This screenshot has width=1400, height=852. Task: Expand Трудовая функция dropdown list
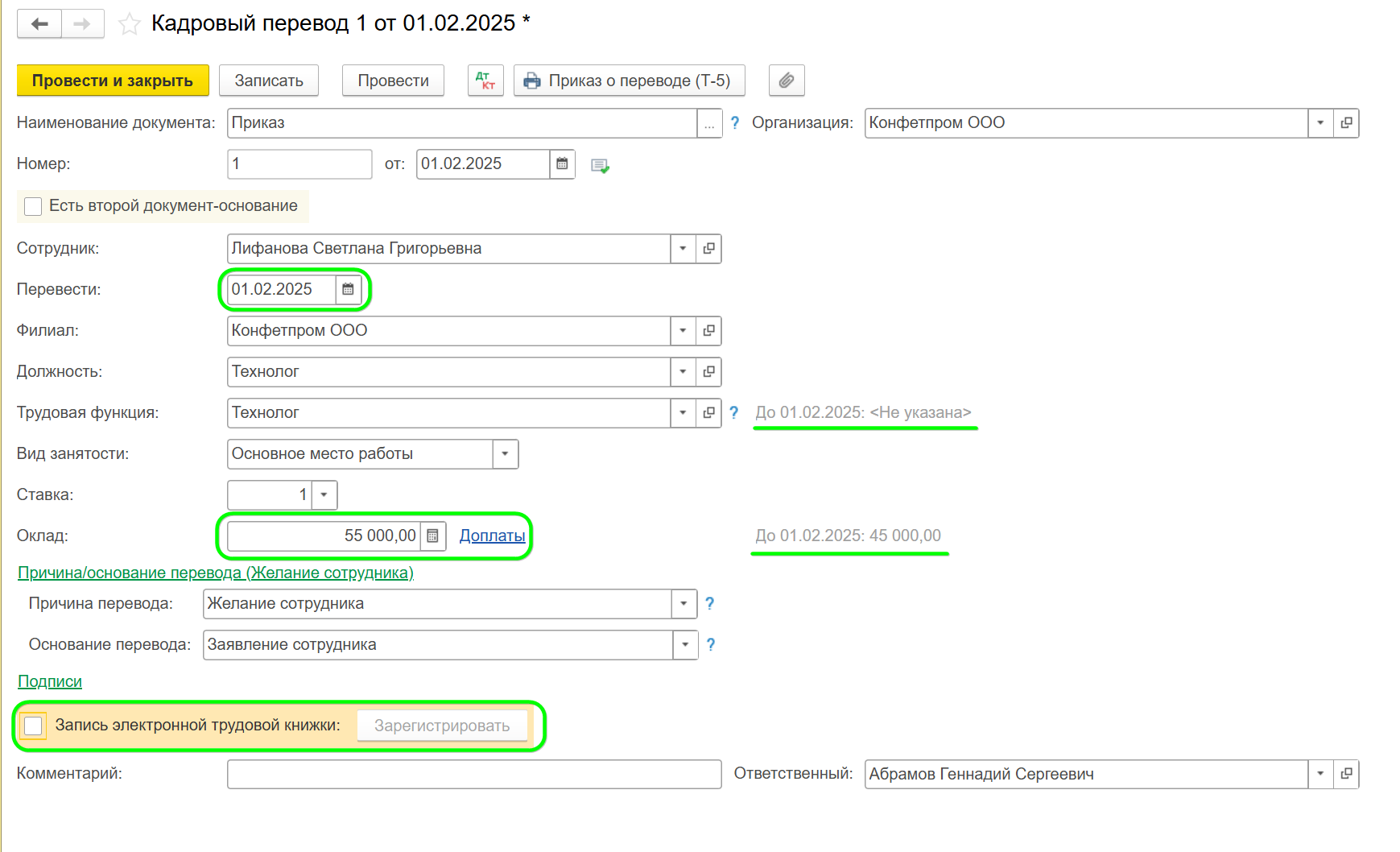coord(683,413)
